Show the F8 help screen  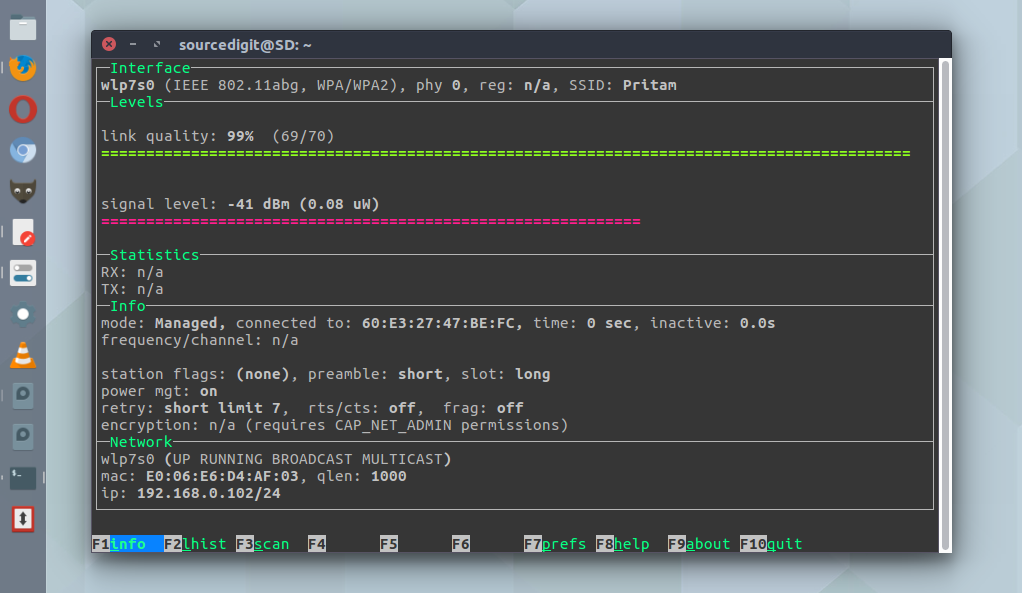click(623, 544)
